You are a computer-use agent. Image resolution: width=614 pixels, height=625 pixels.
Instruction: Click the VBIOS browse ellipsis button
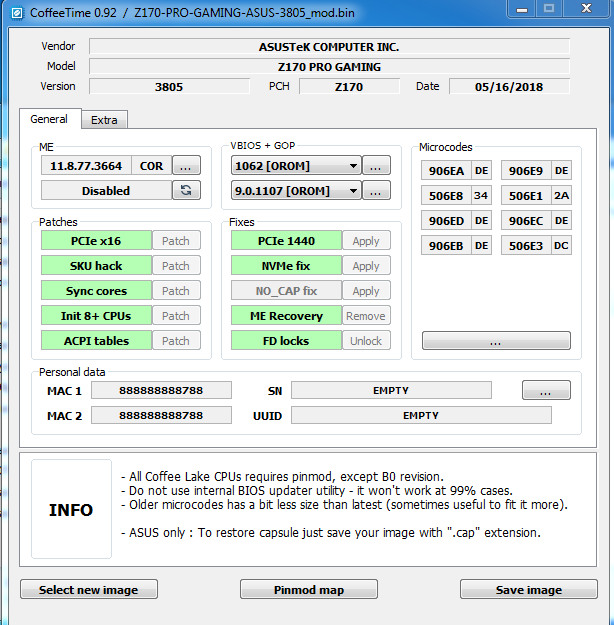pyautogui.click(x=376, y=165)
